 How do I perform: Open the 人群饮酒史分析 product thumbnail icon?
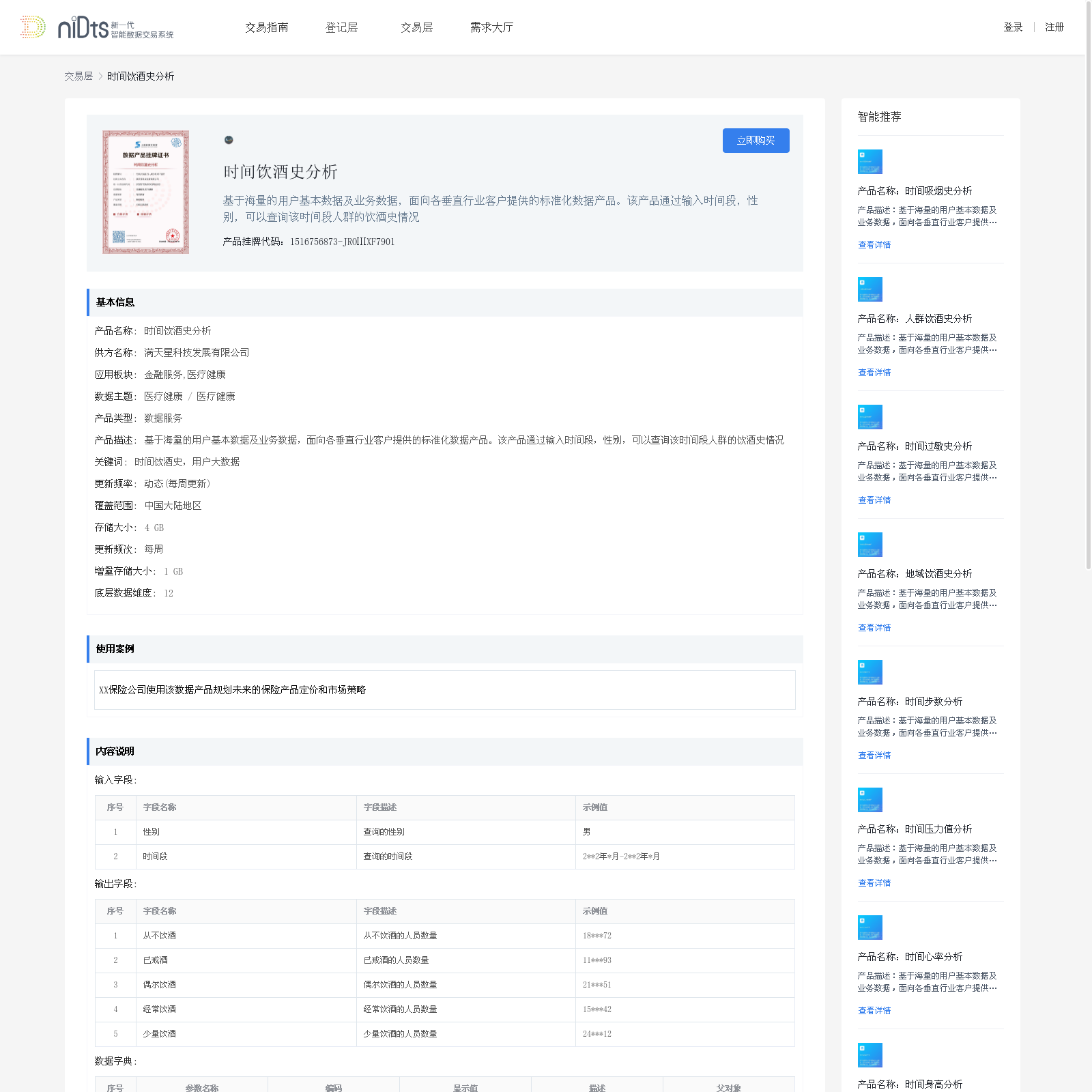[870, 289]
